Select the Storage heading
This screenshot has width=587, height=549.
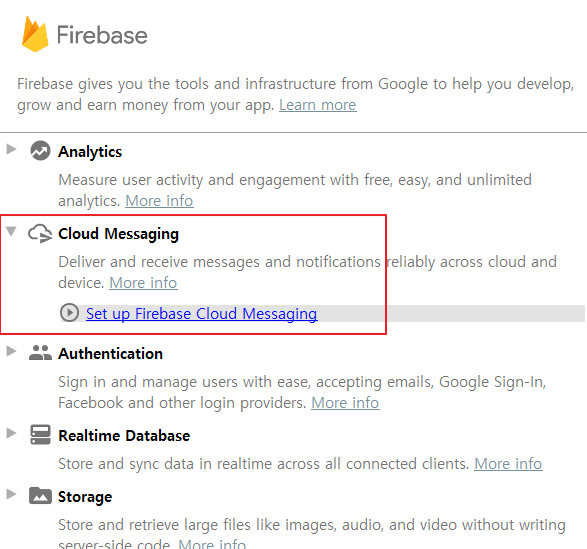(85, 497)
